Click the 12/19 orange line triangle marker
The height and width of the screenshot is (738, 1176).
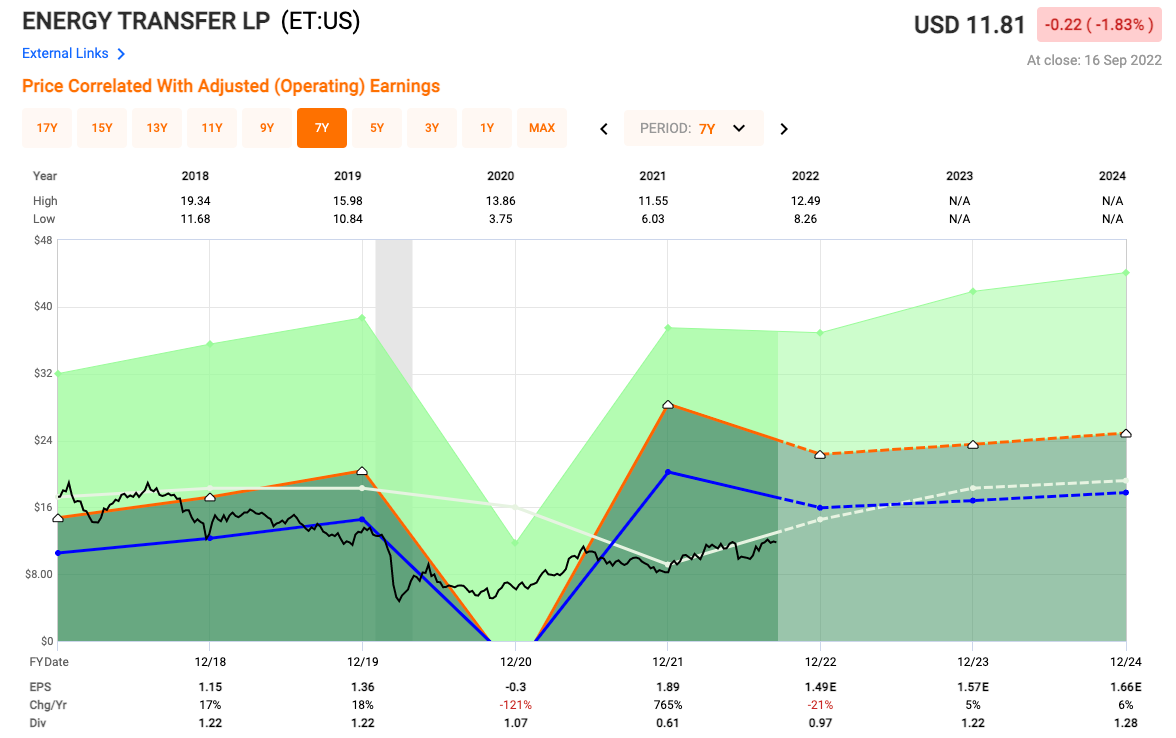(x=362, y=471)
